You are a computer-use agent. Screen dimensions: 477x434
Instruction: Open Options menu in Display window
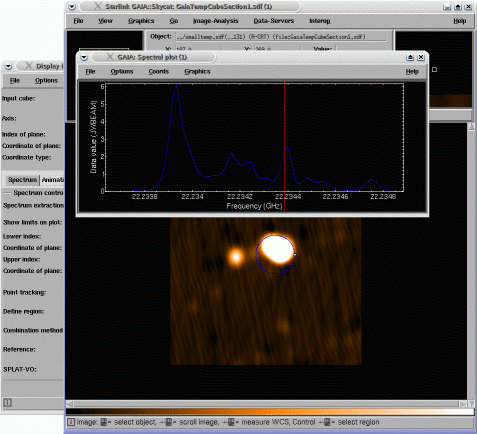click(46, 80)
